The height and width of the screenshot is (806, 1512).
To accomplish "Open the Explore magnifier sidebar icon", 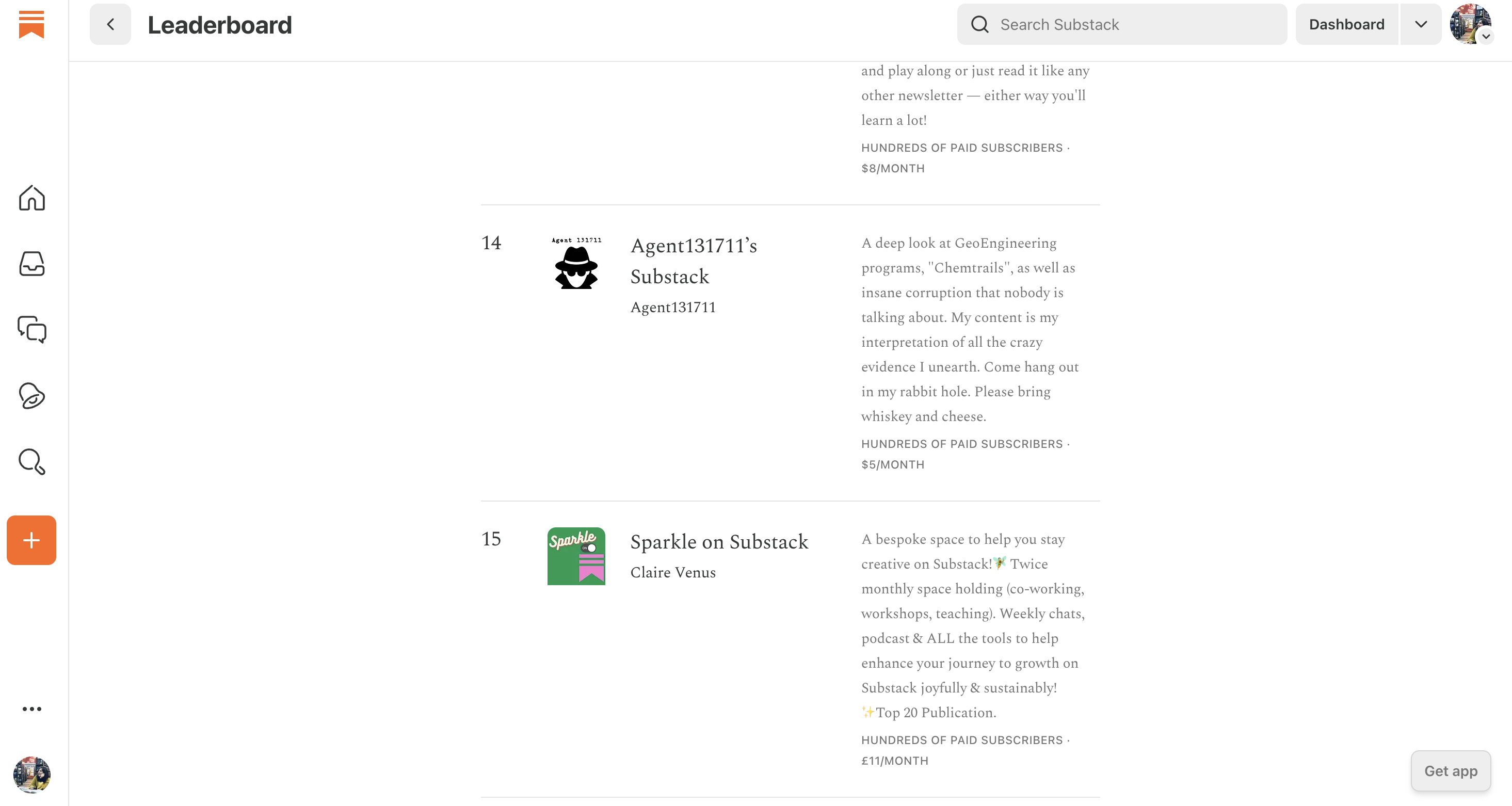I will coord(31,461).
